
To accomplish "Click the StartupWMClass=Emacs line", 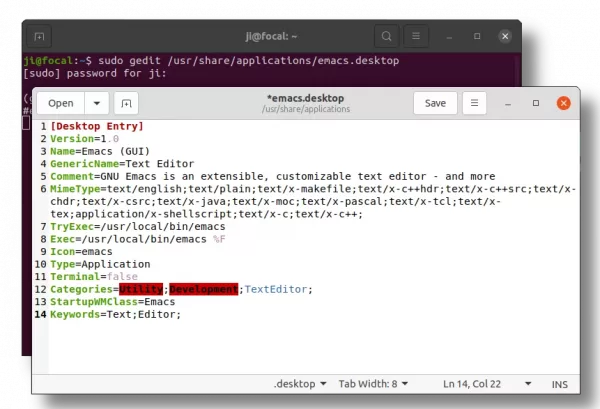I will pyautogui.click(x=113, y=302).
